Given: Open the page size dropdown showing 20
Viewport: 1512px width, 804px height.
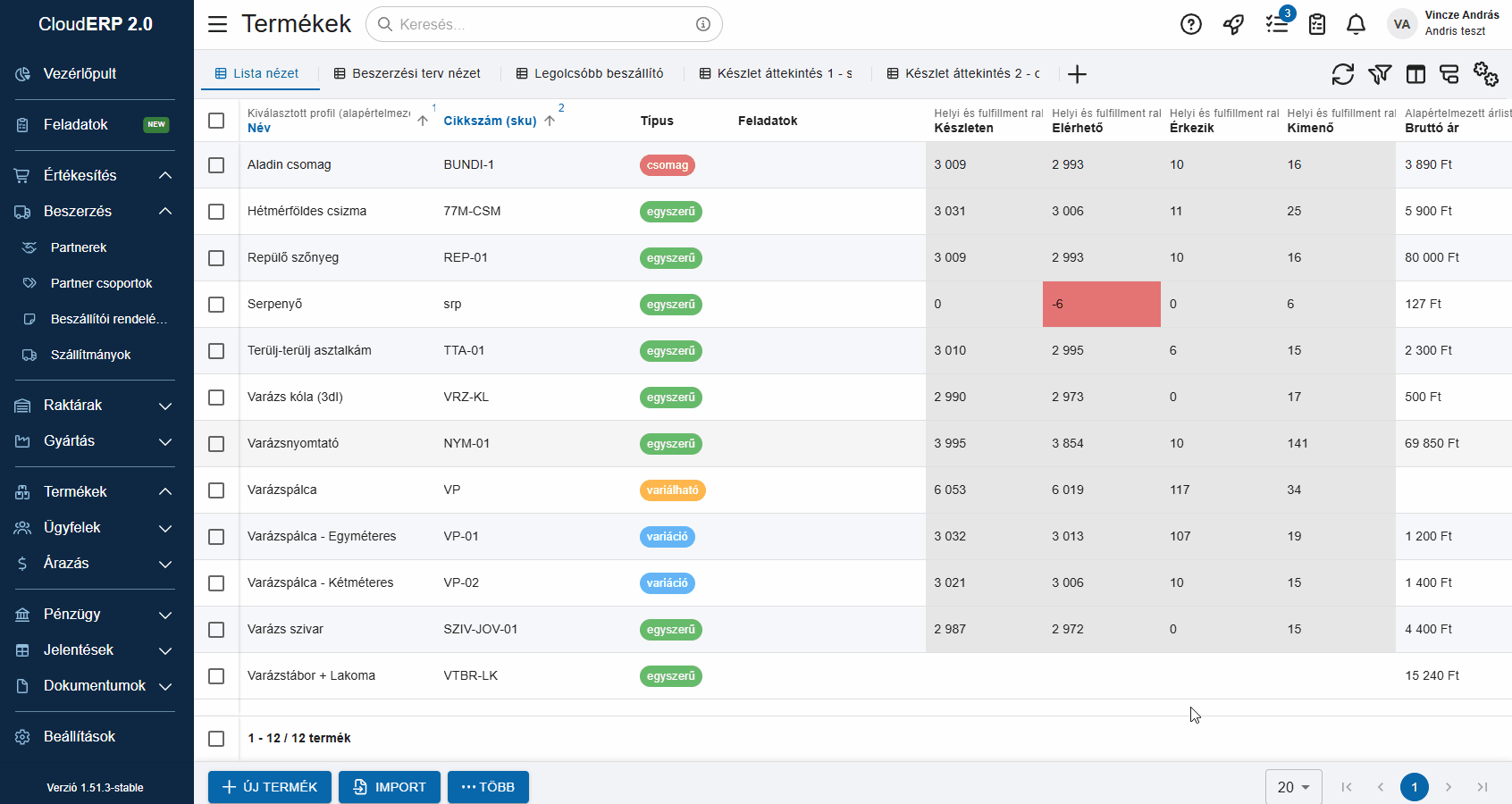Looking at the screenshot, I should (1293, 787).
